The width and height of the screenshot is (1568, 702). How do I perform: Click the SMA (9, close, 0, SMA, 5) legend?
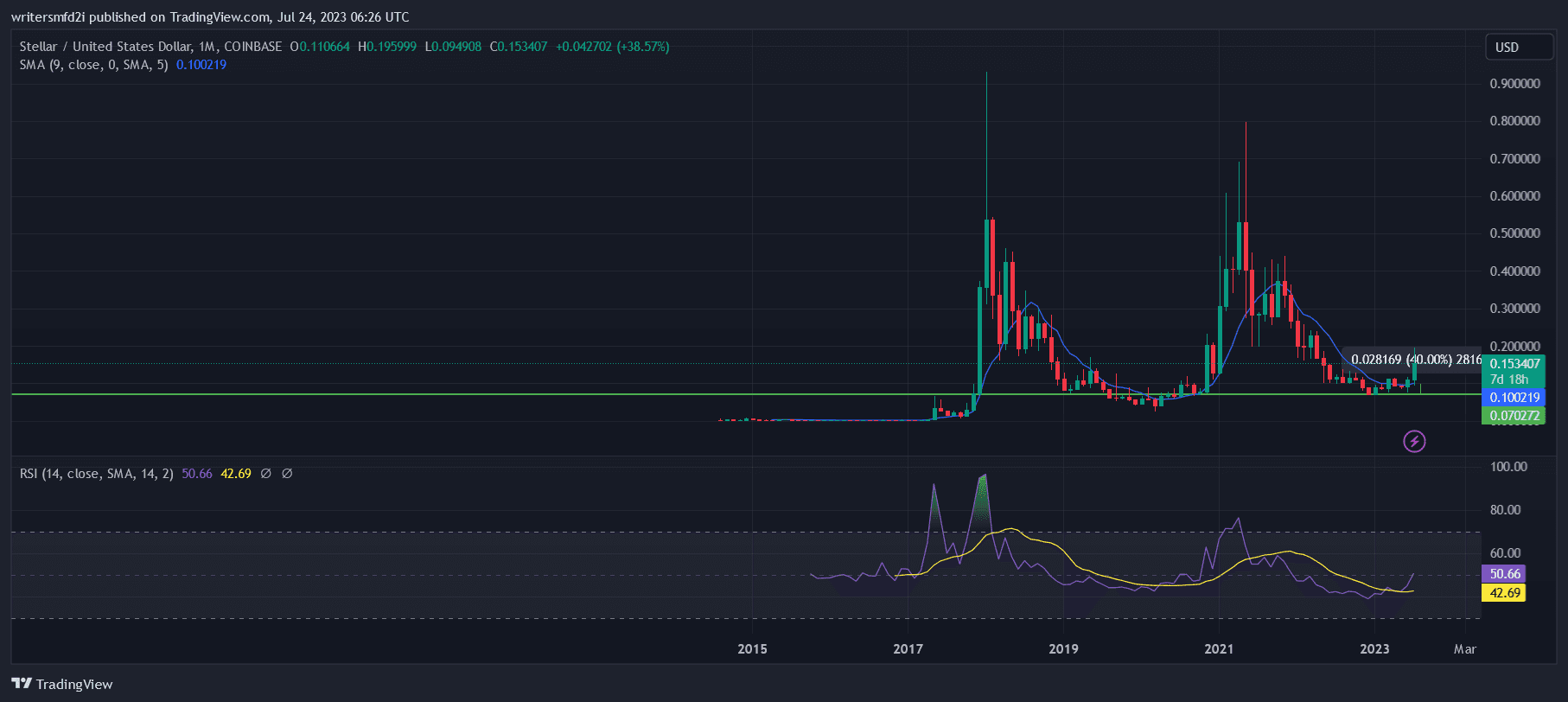point(93,65)
